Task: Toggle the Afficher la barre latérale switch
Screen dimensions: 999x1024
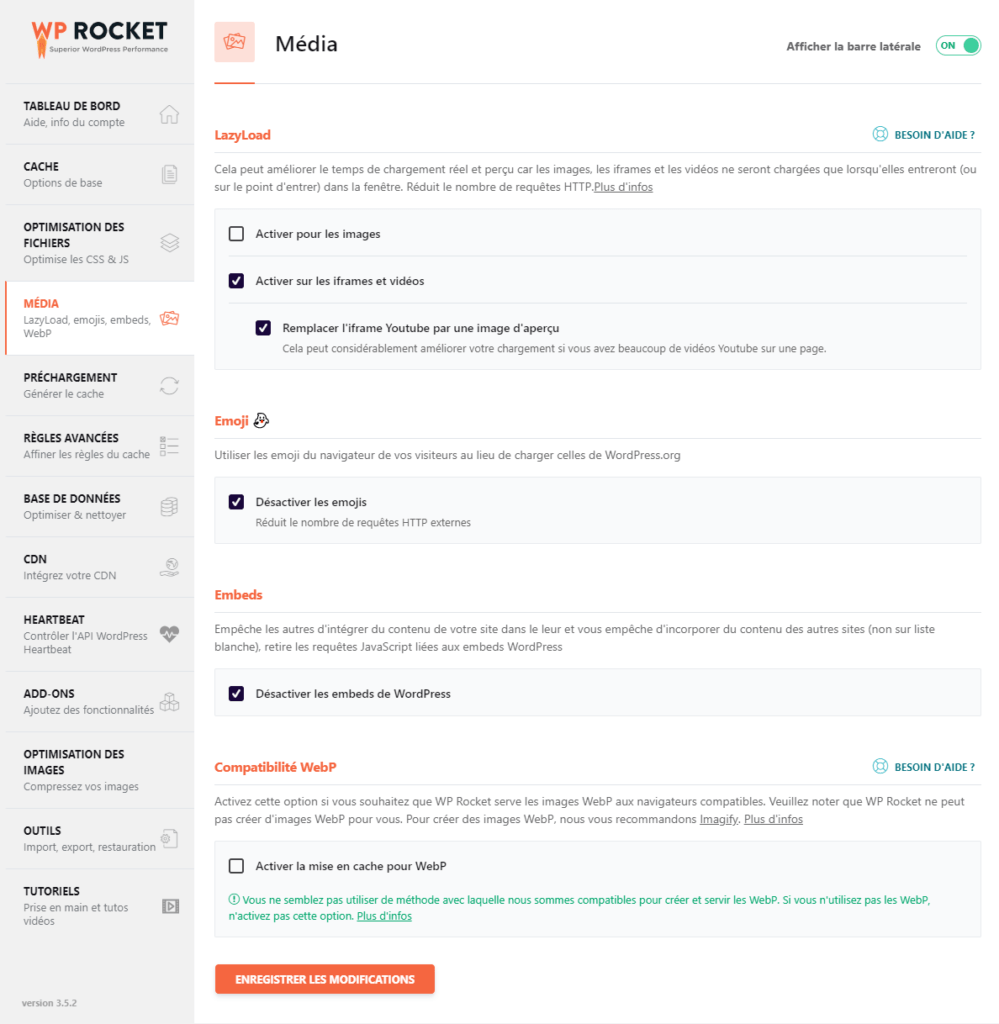Action: (957, 46)
